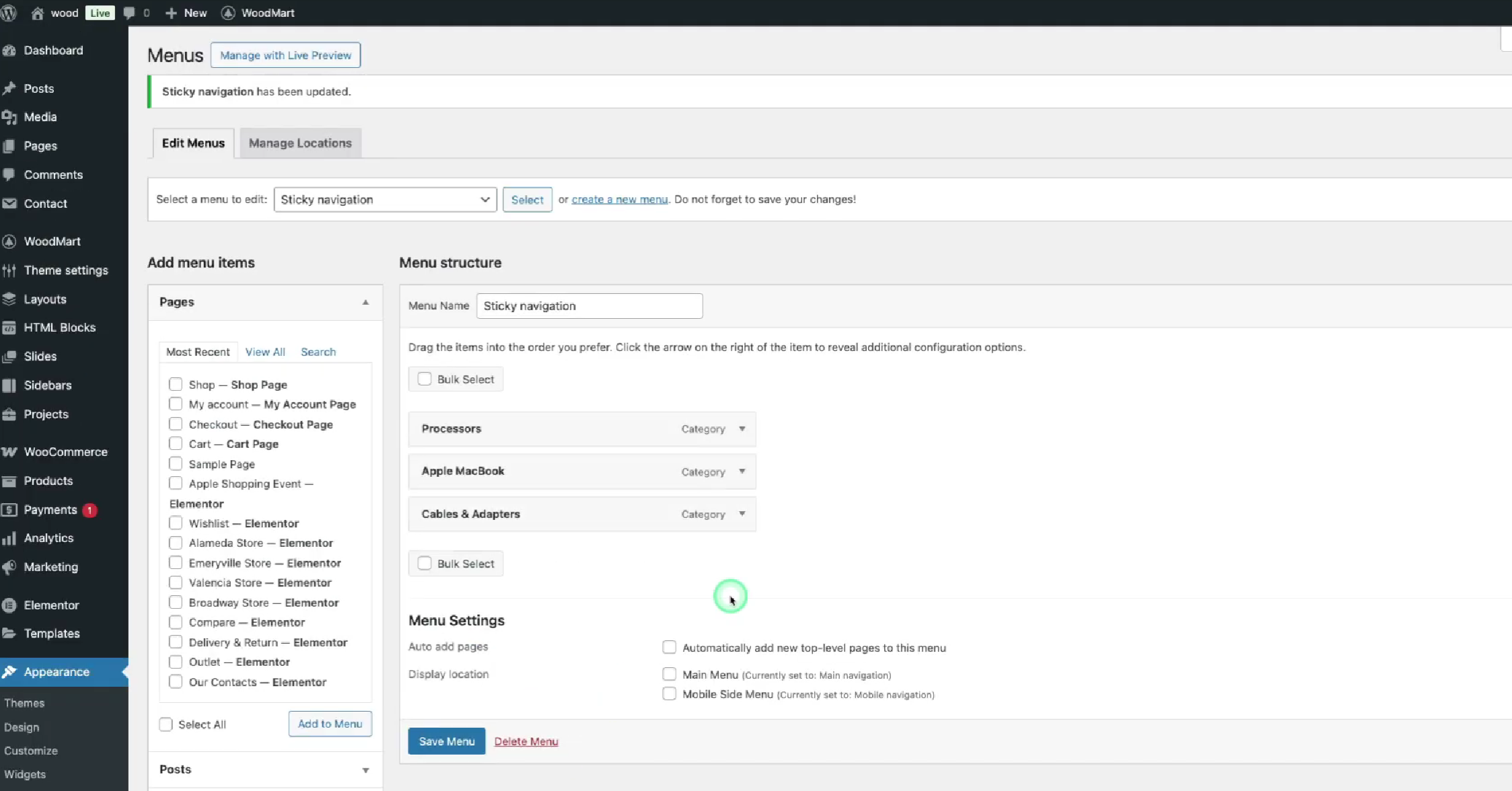The image size is (1512, 791).
Task: Click the Save Menu button
Action: [445, 741]
